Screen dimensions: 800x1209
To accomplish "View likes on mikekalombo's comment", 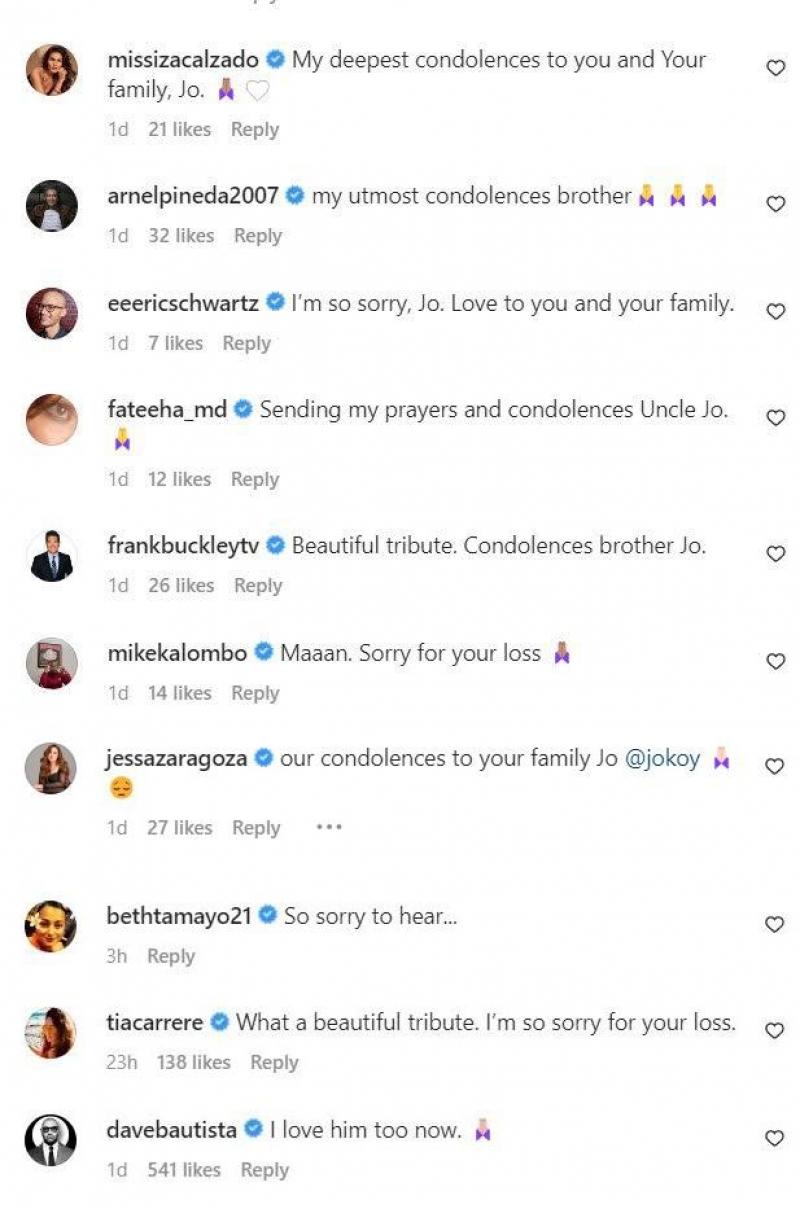I will click(178, 692).
